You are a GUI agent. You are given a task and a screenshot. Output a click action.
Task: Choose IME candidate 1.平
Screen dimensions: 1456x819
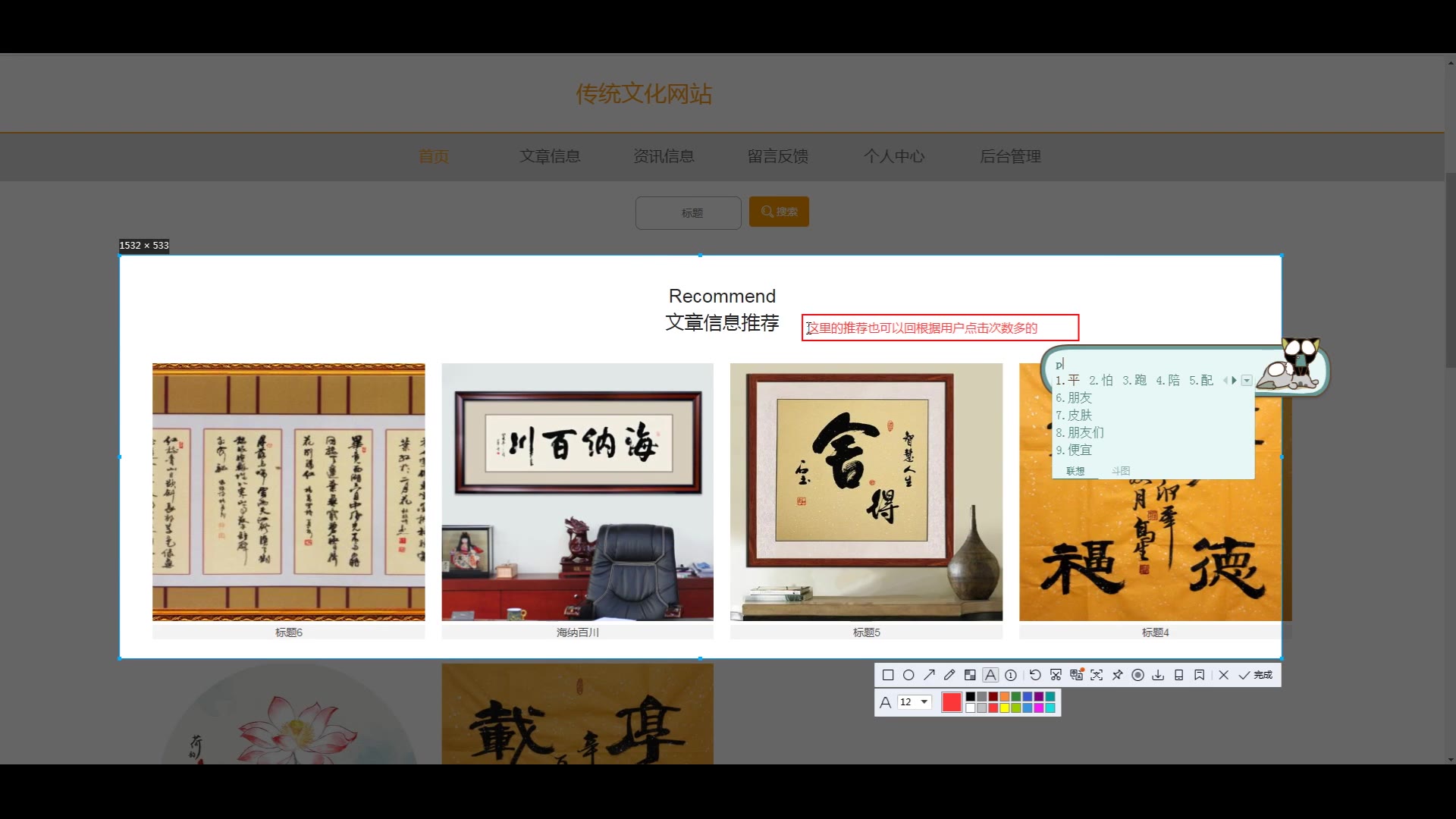click(x=1068, y=381)
